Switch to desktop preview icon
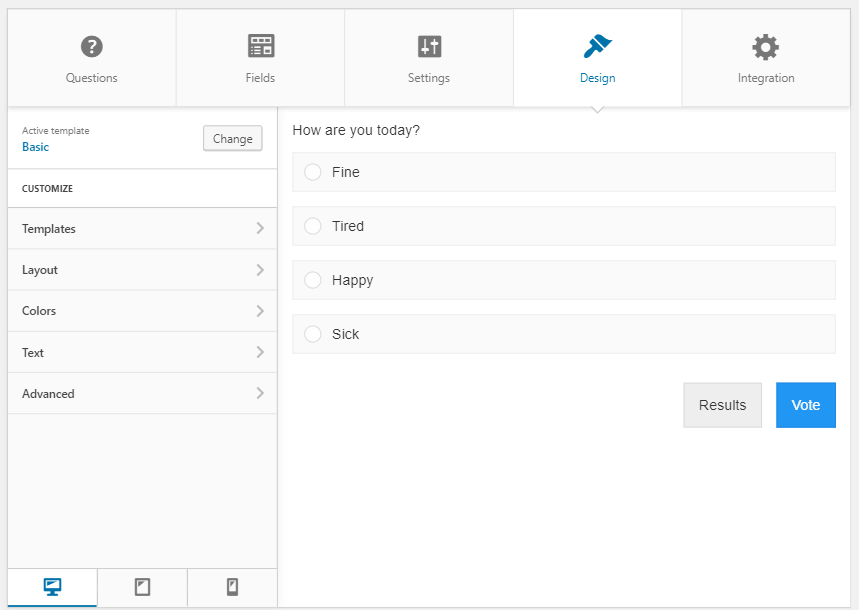859x610 pixels. 53,587
